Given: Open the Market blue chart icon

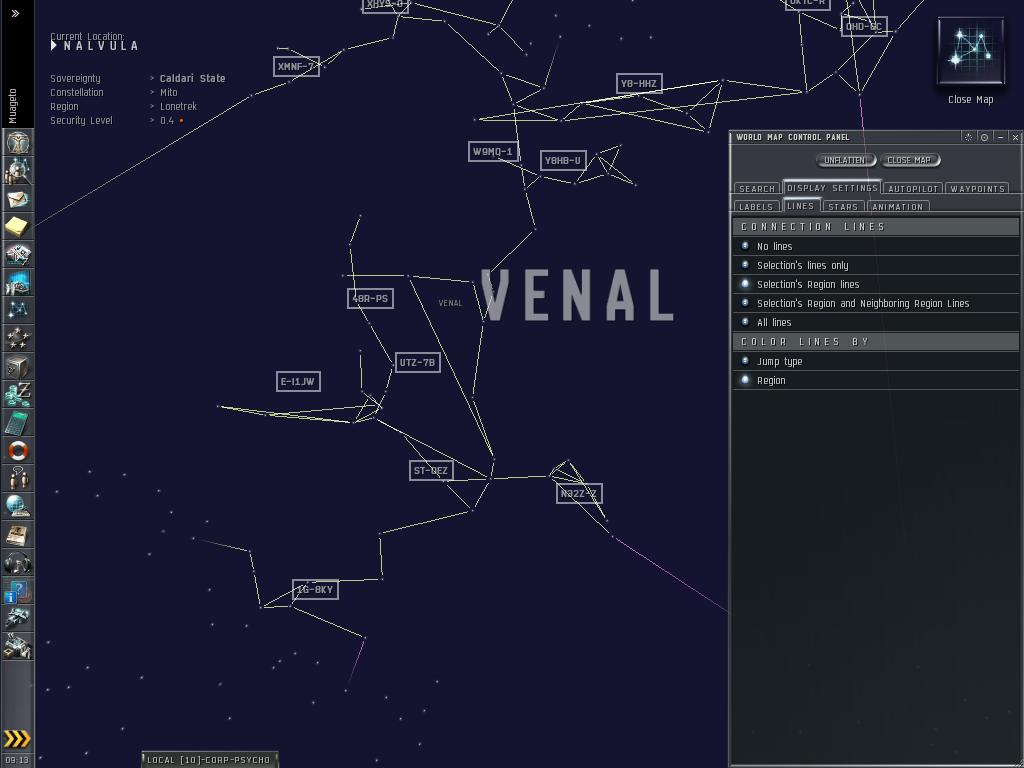Looking at the screenshot, I should point(18,283).
